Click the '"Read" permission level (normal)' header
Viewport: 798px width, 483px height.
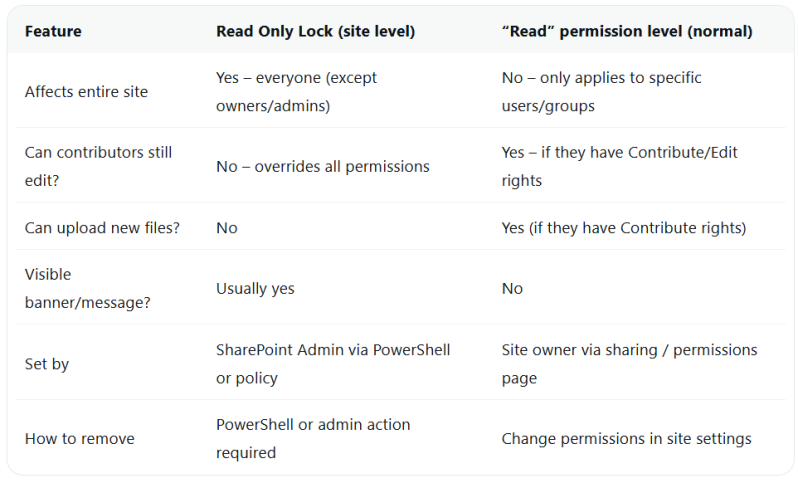[626, 31]
